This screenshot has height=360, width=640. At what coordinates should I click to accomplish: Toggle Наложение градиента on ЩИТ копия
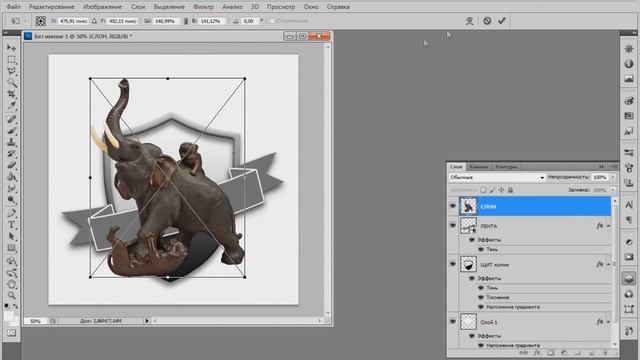point(481,307)
